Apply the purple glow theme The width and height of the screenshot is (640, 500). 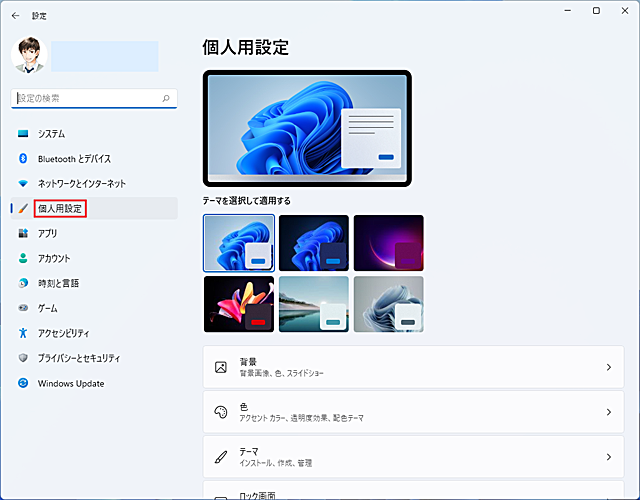point(389,243)
